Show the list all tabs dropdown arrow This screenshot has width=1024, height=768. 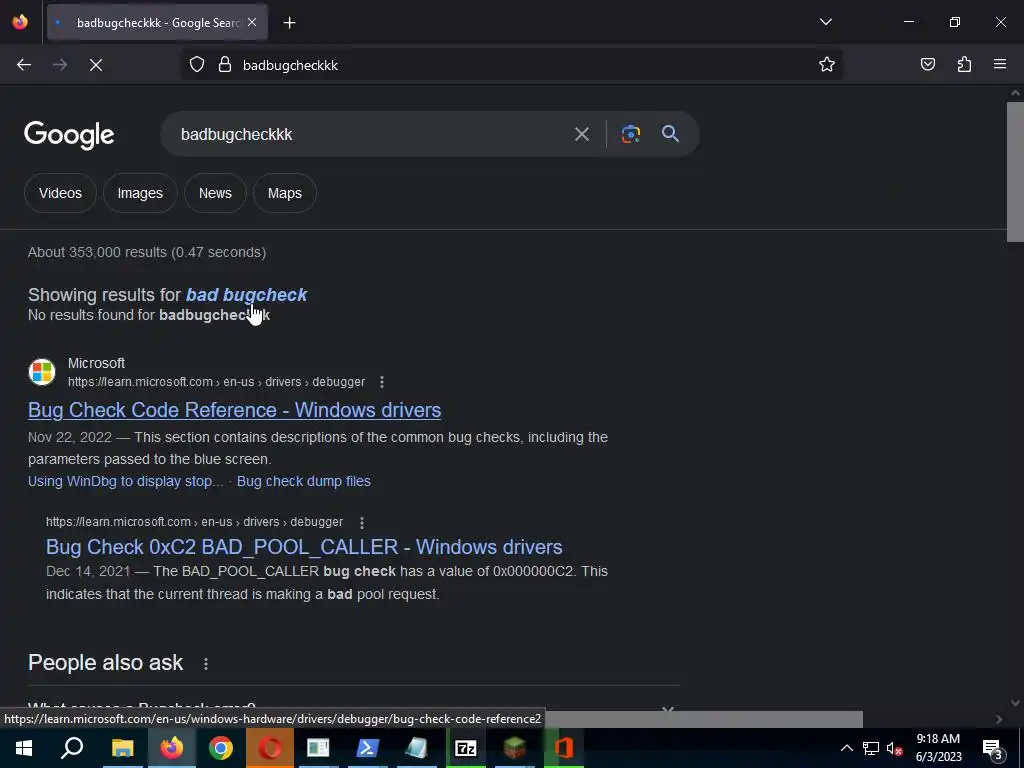pyautogui.click(x=825, y=22)
